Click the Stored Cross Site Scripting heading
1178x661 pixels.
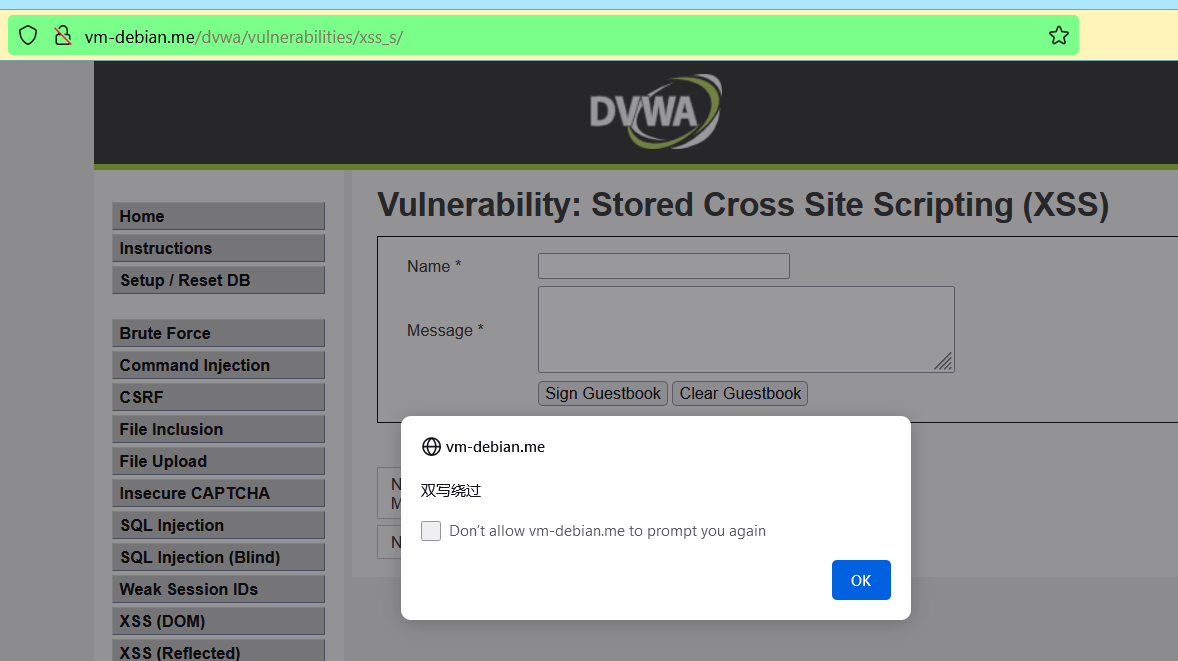(x=742, y=205)
